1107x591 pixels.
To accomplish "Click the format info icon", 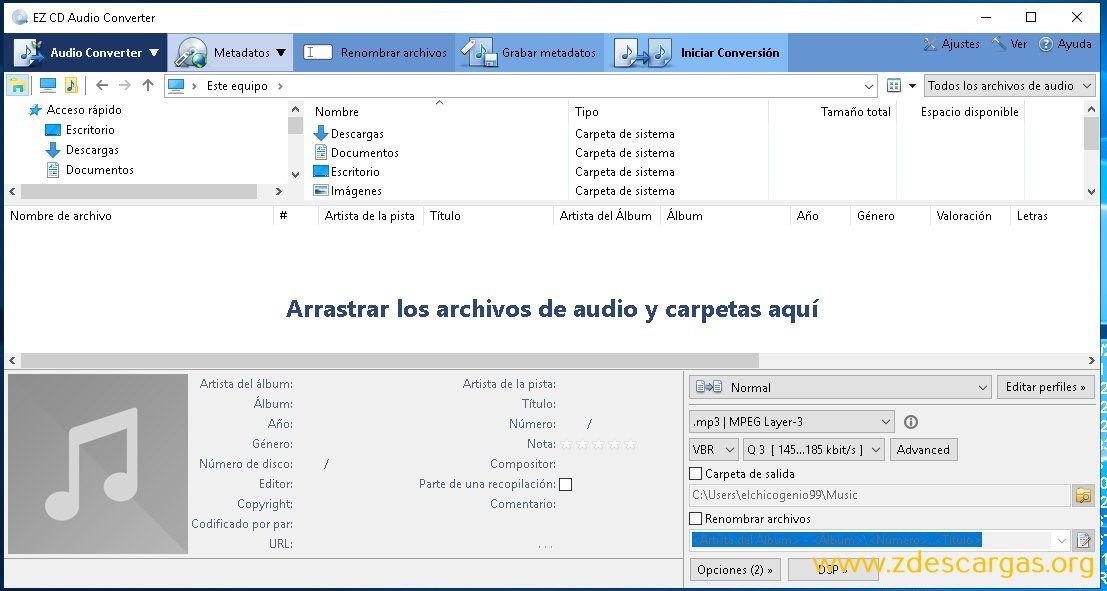I will coord(911,422).
